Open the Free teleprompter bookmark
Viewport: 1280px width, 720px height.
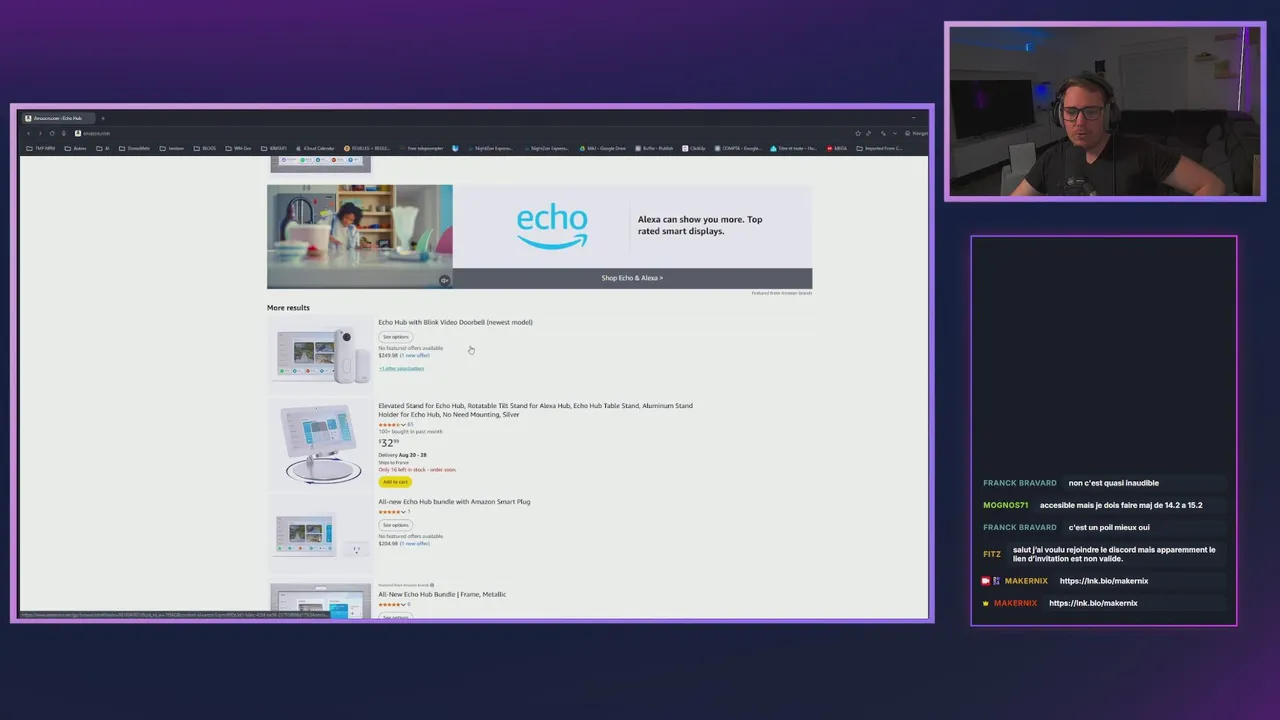pos(420,148)
